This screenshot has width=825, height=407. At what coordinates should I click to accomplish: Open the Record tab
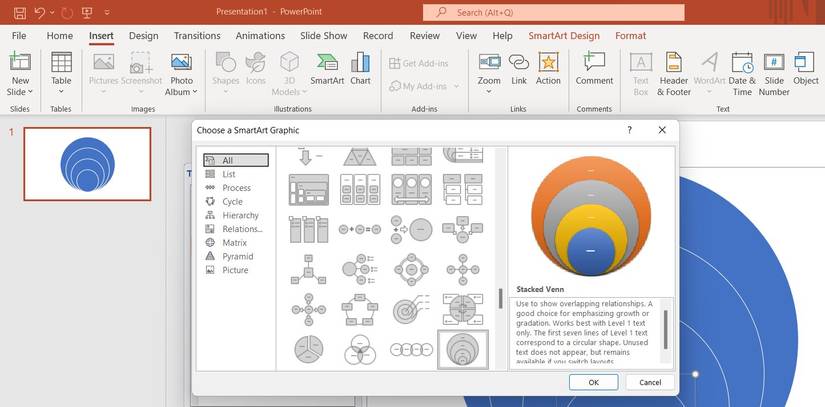click(x=378, y=36)
